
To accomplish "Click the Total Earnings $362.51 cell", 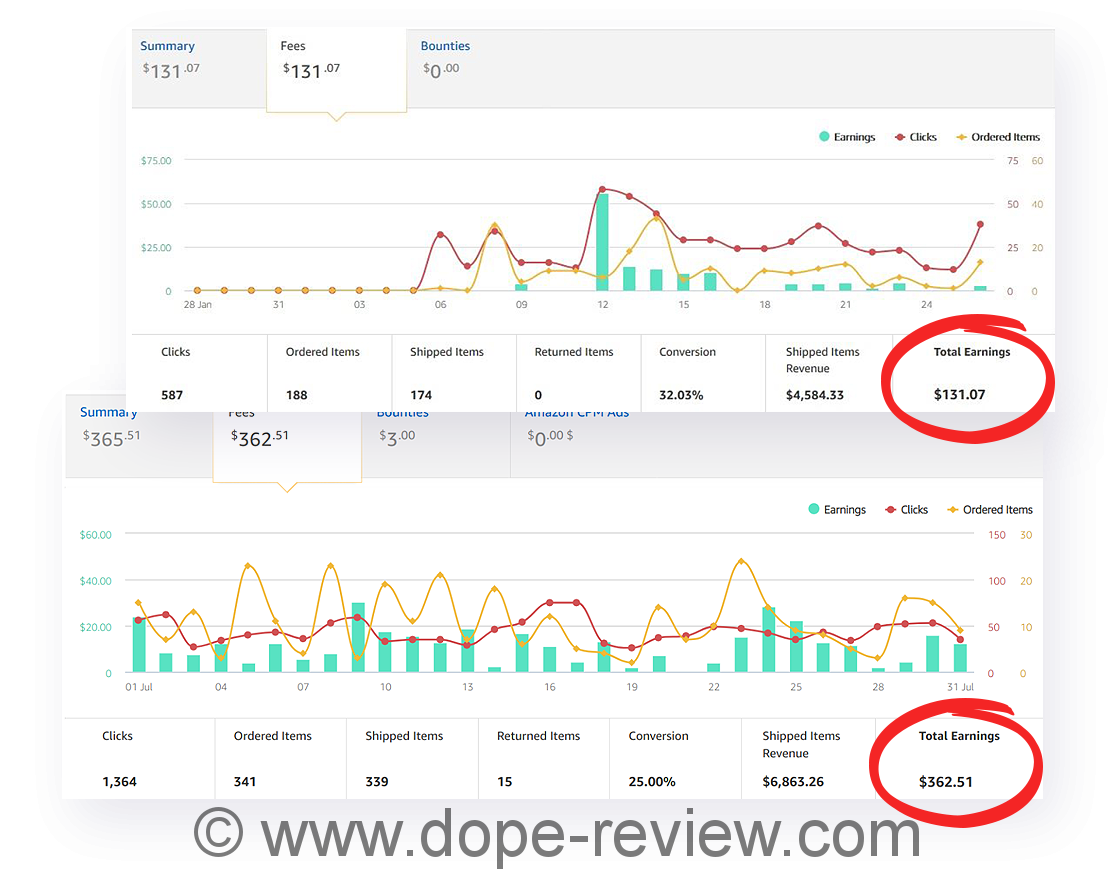I will (958, 759).
